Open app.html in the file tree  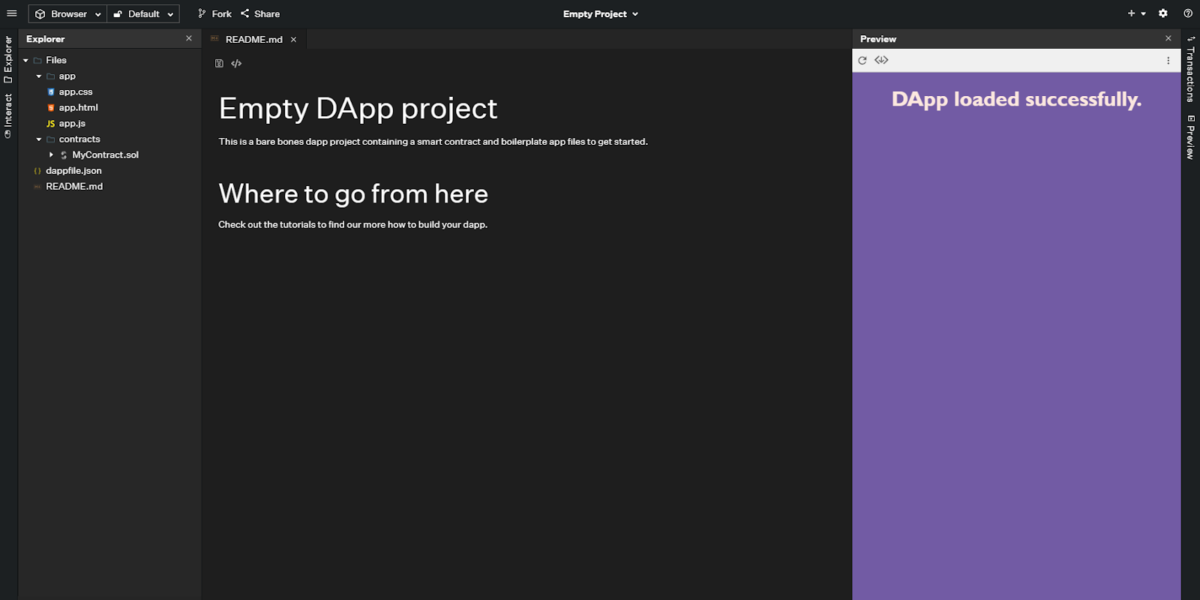78,108
